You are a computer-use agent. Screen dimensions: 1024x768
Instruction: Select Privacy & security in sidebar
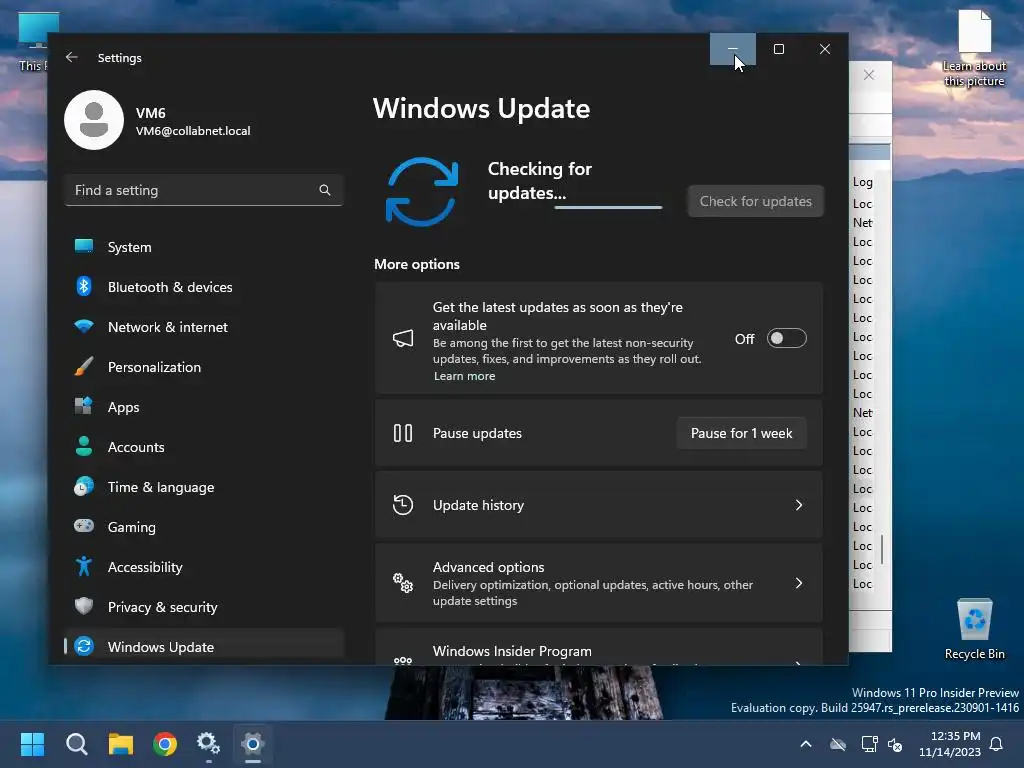tap(204, 607)
